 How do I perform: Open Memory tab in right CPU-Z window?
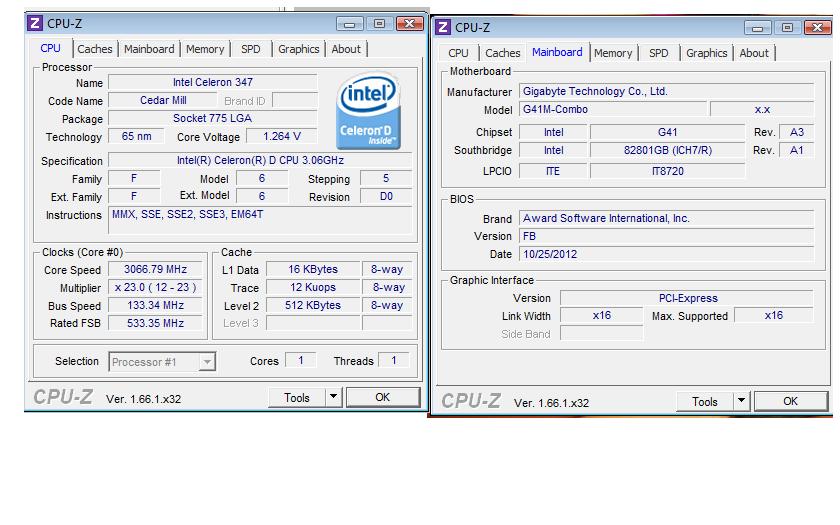pos(613,53)
